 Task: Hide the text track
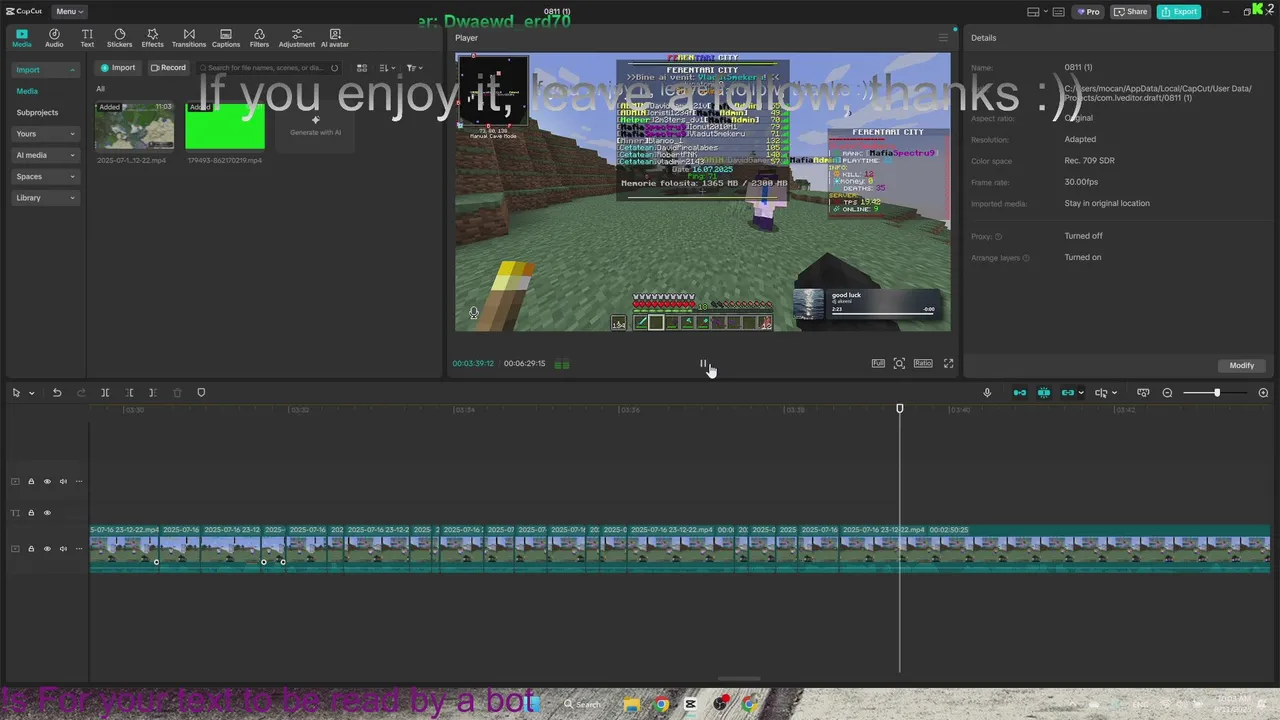(x=47, y=513)
